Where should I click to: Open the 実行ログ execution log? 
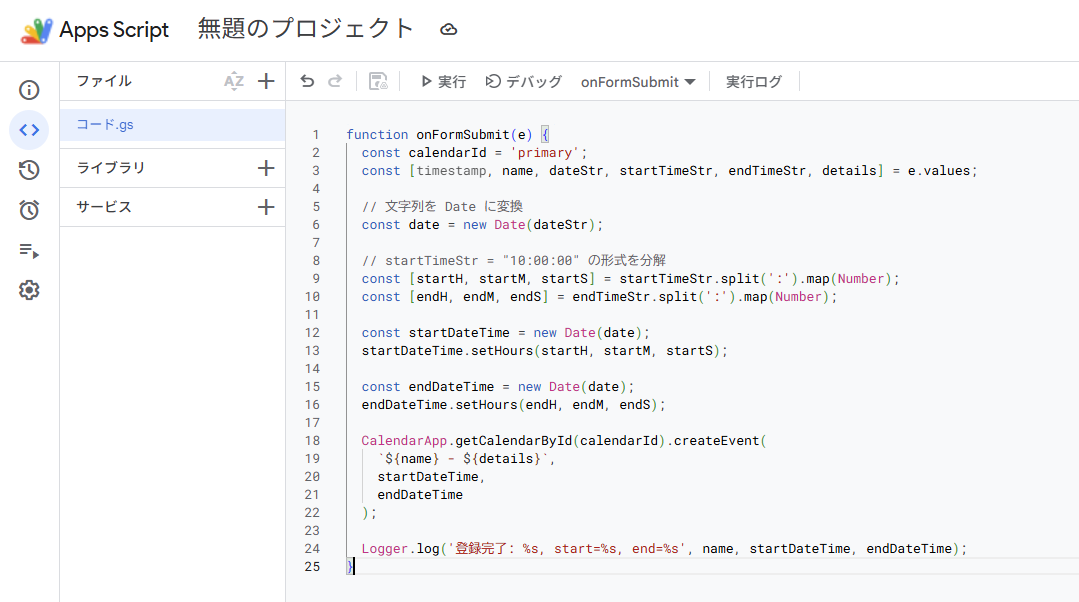(x=754, y=82)
